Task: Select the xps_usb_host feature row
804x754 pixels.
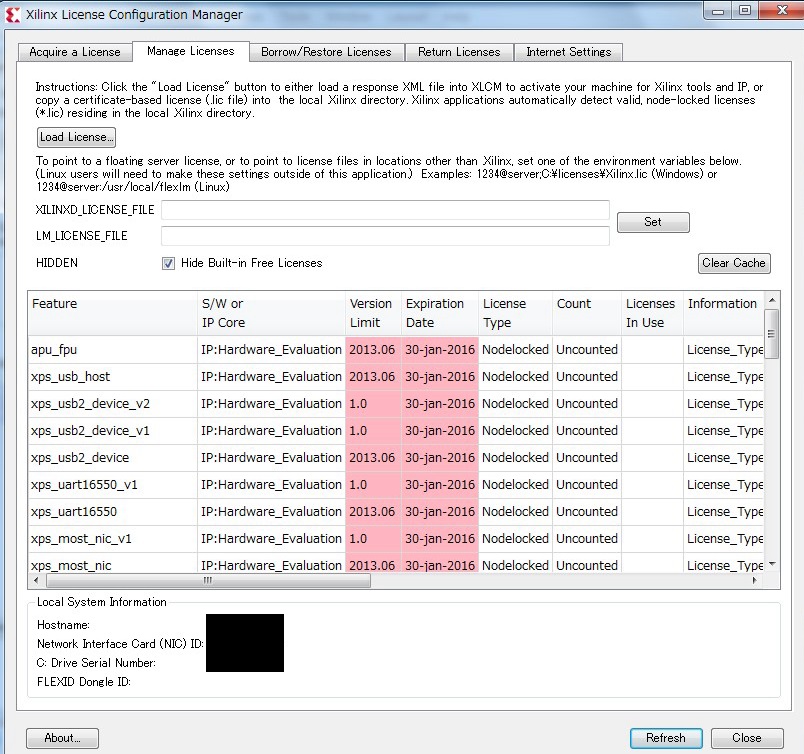Action: click(x=396, y=377)
